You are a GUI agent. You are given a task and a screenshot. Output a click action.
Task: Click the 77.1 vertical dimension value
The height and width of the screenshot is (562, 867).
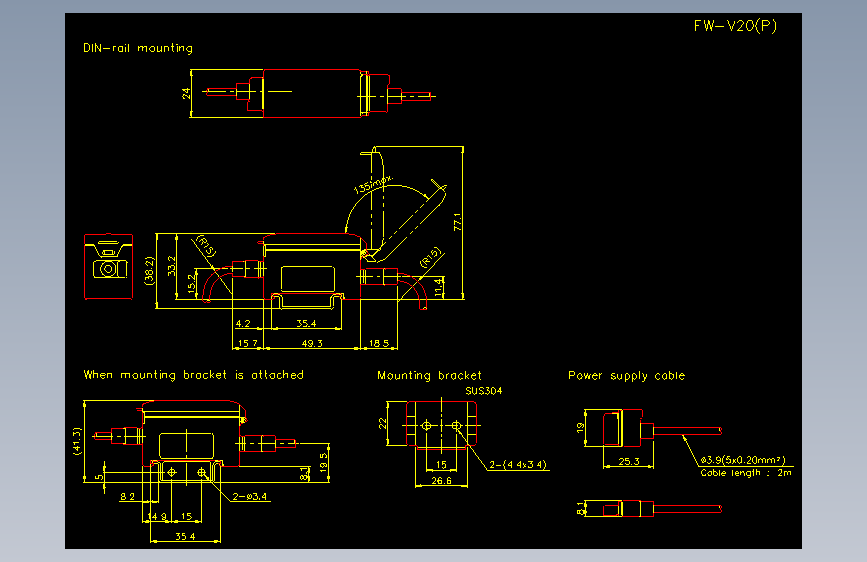(457, 222)
